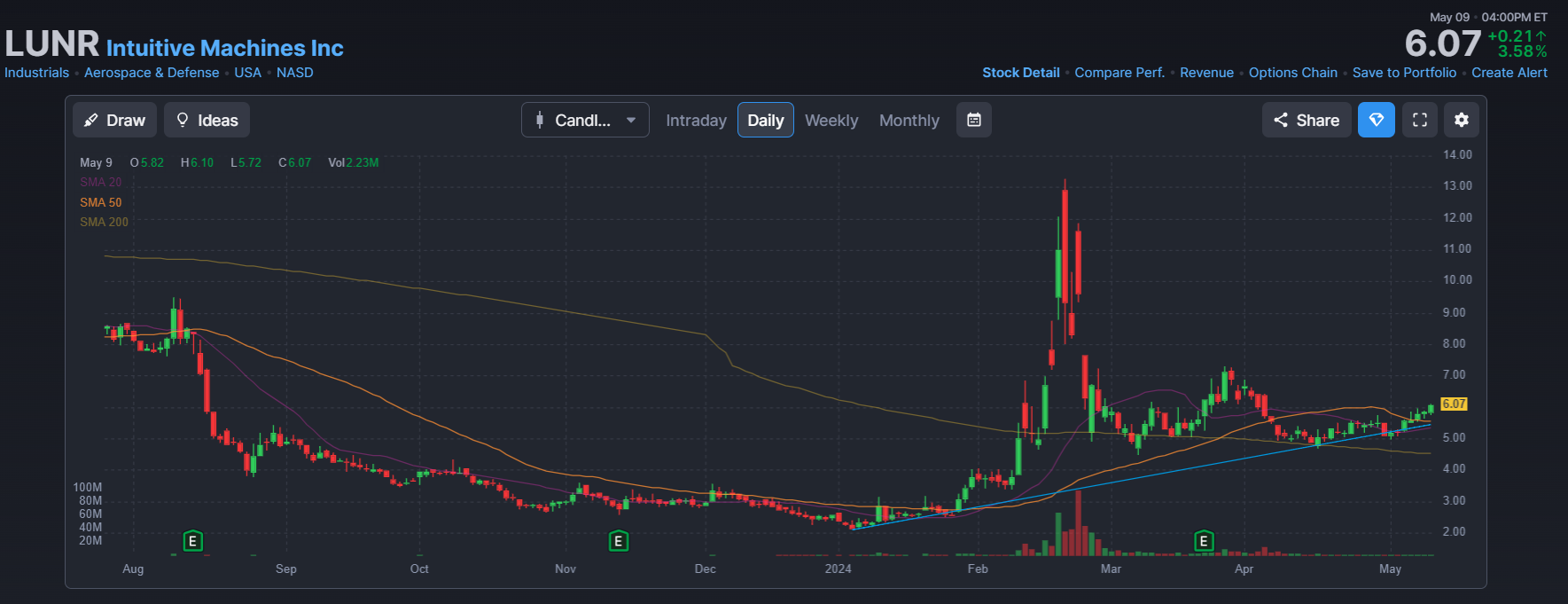The width and height of the screenshot is (1568, 604).
Task: Open the USA country link
Action: [247, 73]
